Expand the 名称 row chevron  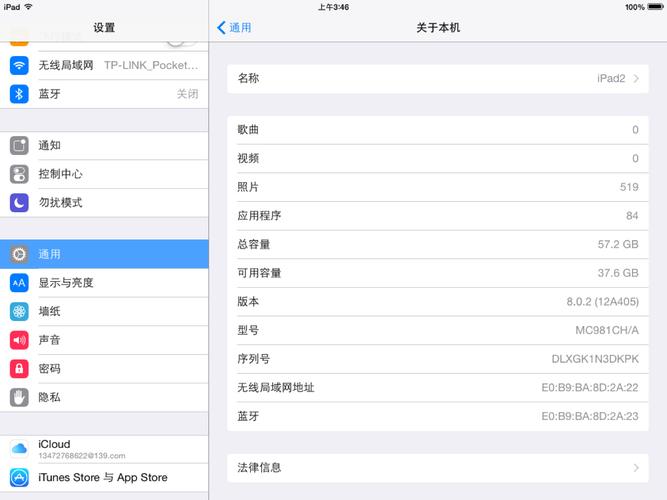636,79
